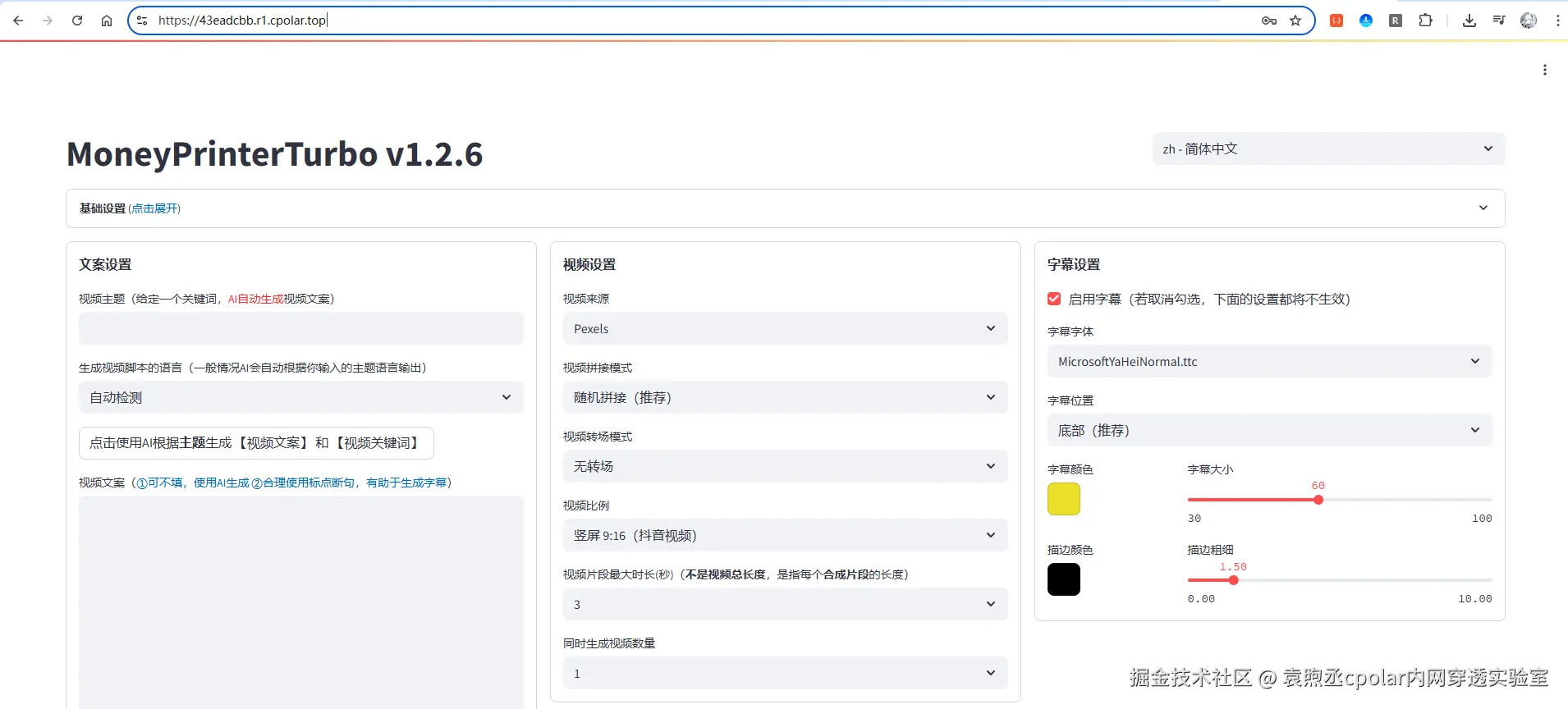Open the orange extension icon in toolbar
1568x709 pixels.
1336,21
